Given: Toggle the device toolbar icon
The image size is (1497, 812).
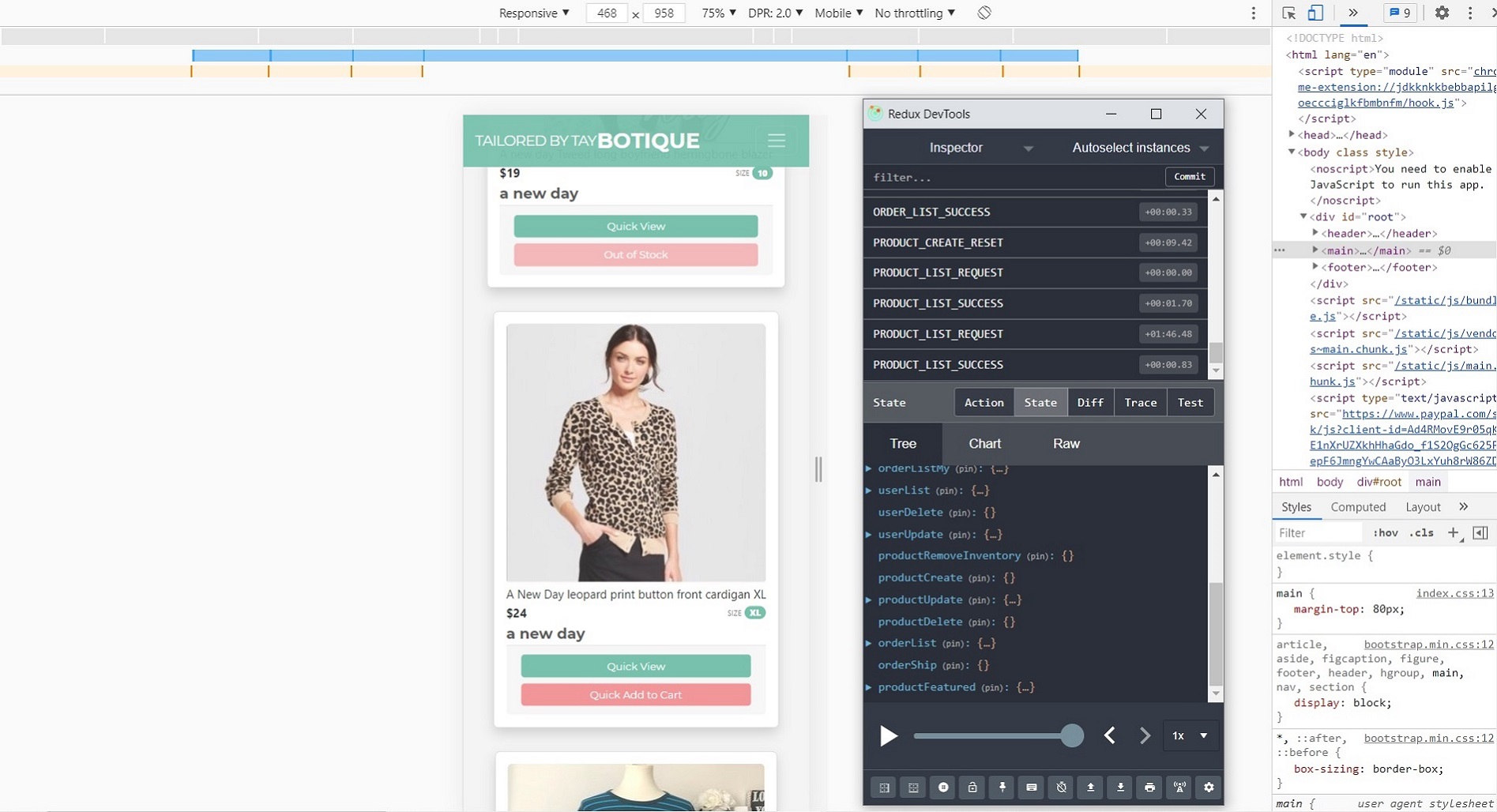Looking at the screenshot, I should [x=1315, y=13].
